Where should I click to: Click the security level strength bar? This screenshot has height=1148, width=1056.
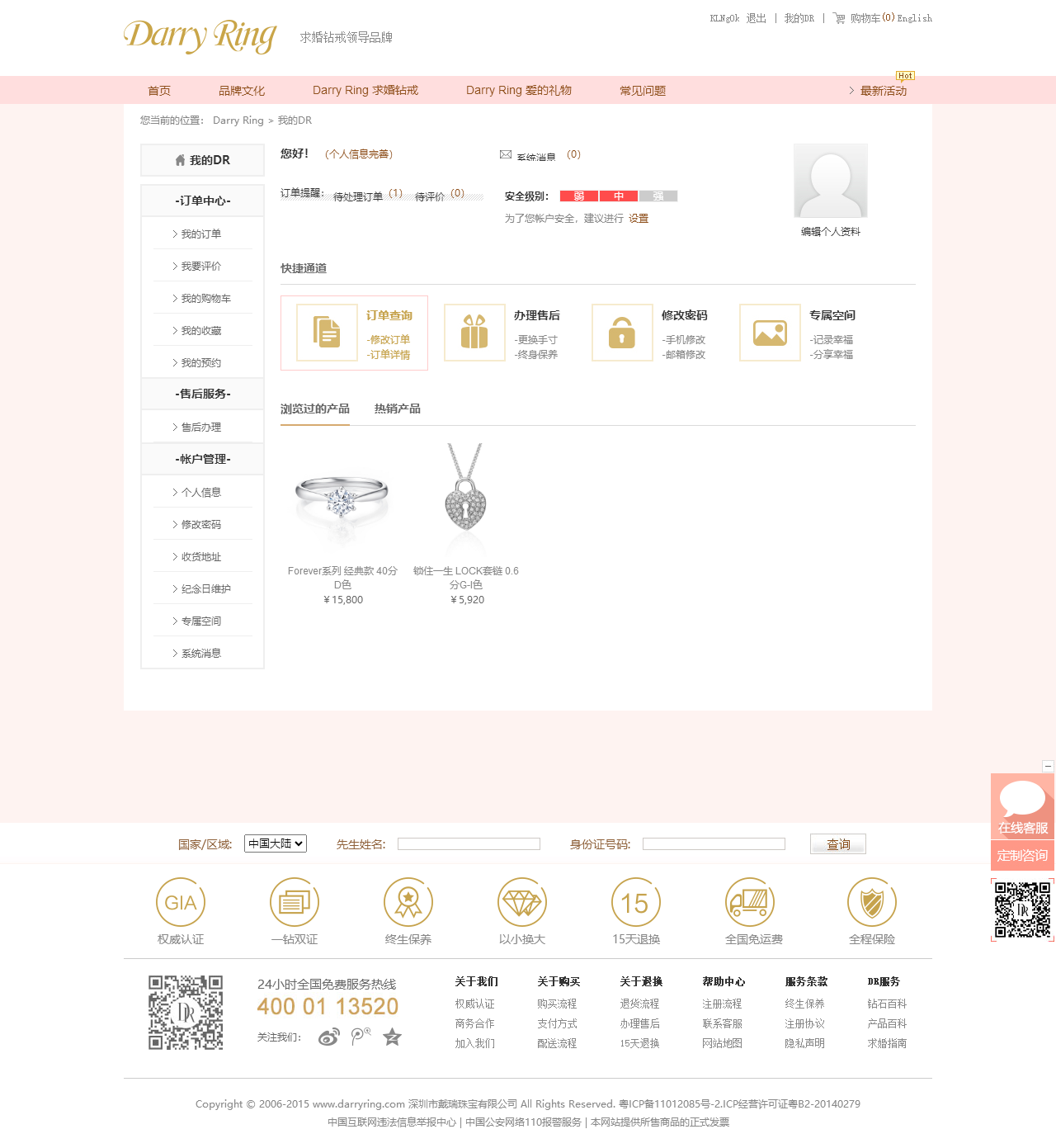tap(618, 196)
